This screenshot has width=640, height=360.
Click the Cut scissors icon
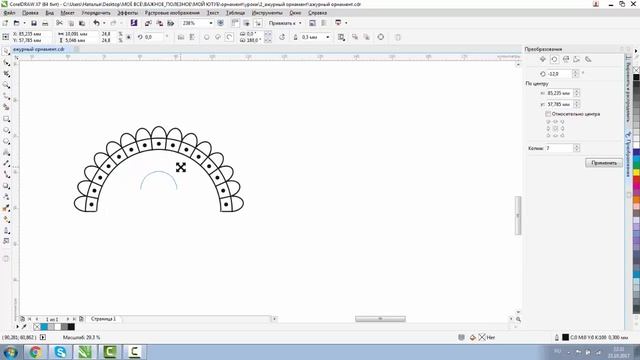[60, 23]
